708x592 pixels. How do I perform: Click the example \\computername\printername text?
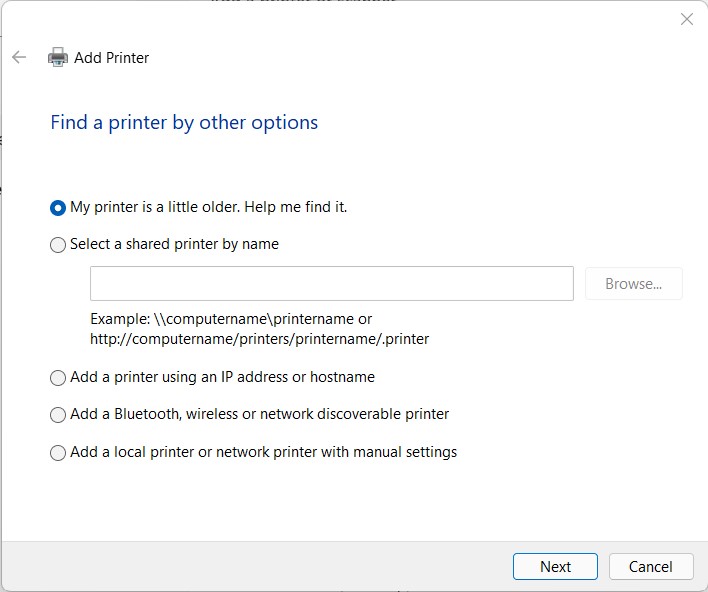pos(230,319)
